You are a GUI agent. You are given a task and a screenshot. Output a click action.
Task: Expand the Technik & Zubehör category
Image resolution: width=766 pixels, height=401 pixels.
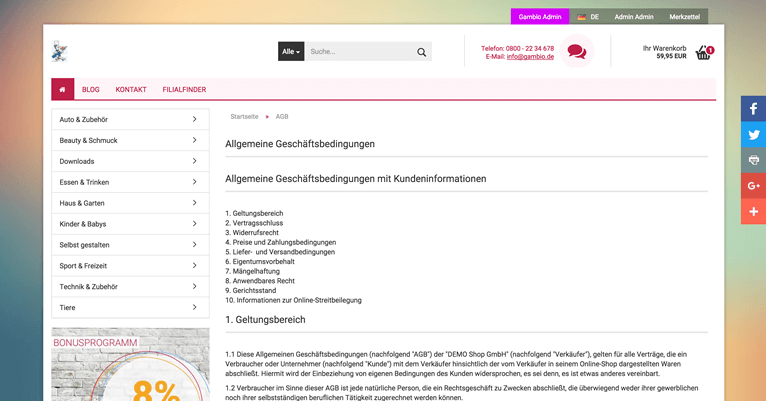(130, 287)
